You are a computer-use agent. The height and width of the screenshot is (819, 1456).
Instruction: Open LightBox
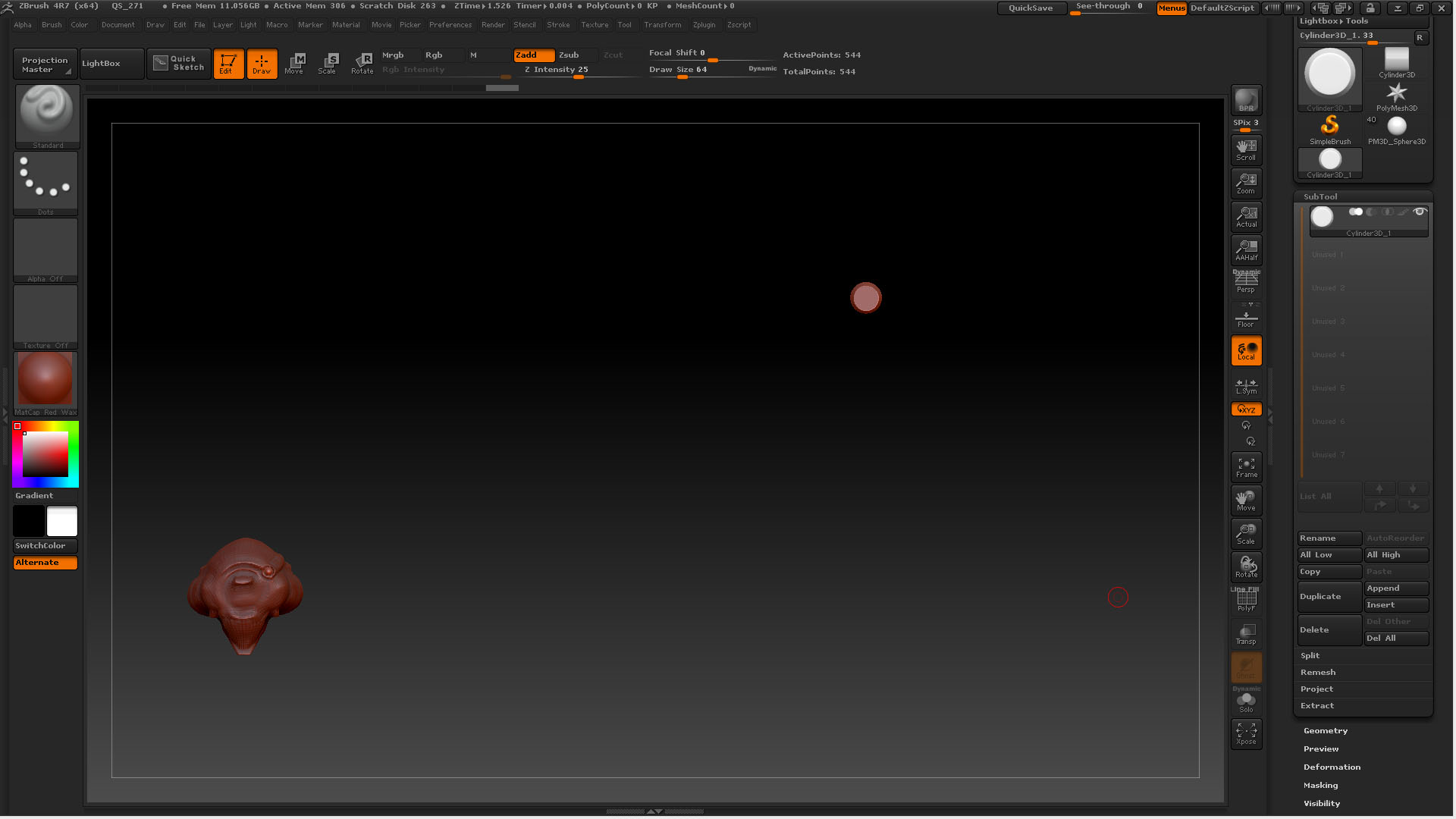tap(111, 64)
